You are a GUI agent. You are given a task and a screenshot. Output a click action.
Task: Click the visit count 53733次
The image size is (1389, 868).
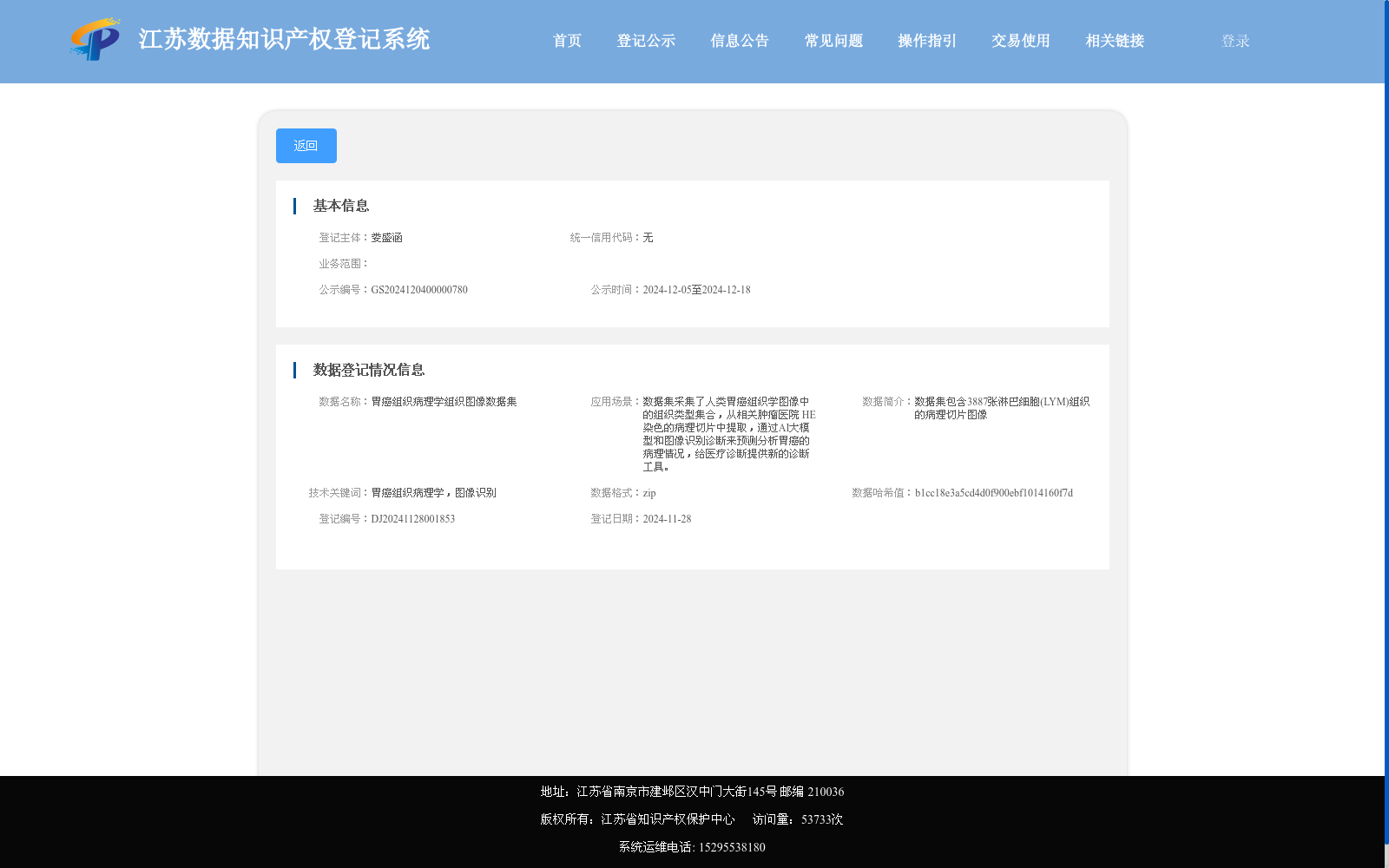pyautogui.click(x=822, y=819)
